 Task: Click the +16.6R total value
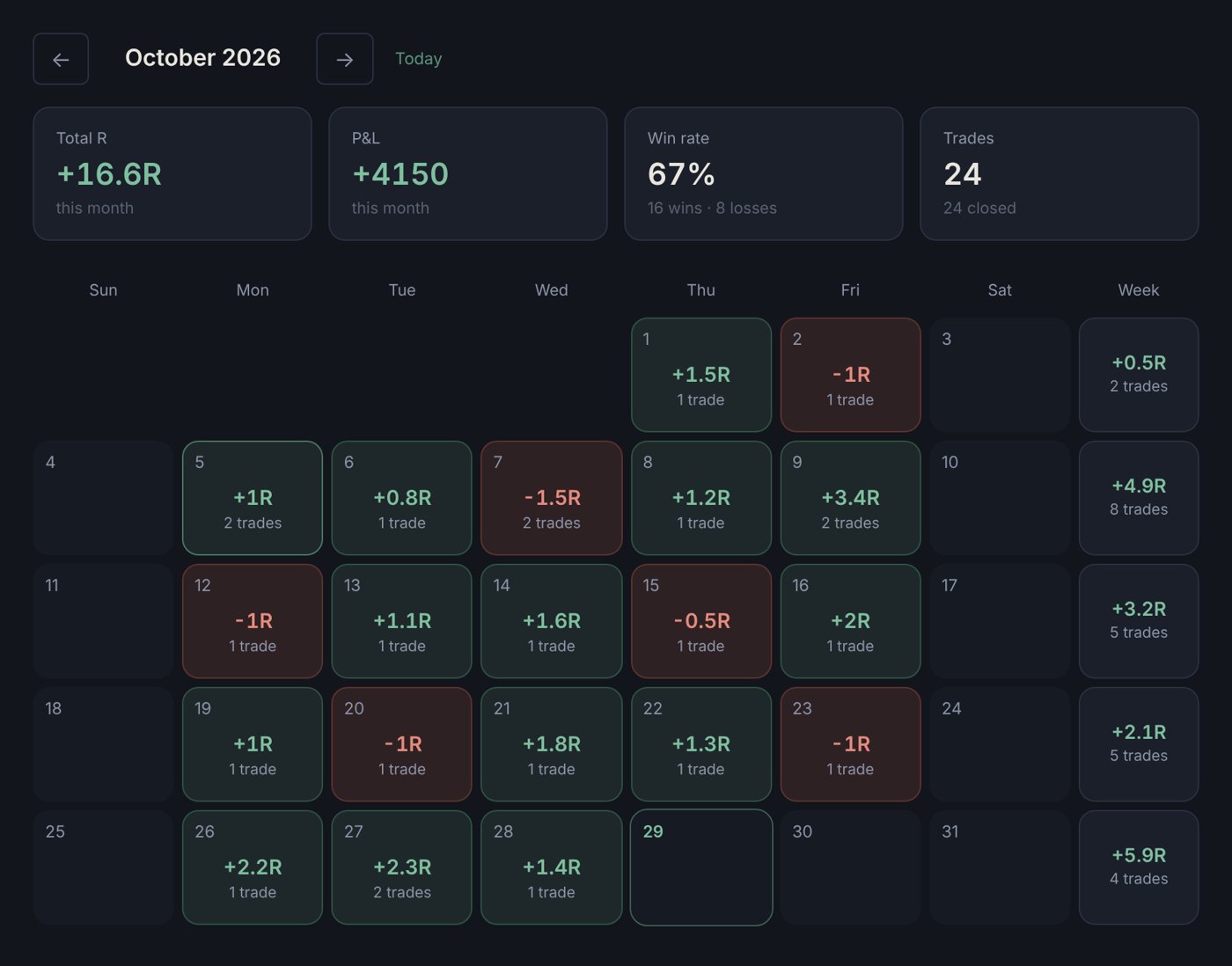(109, 174)
